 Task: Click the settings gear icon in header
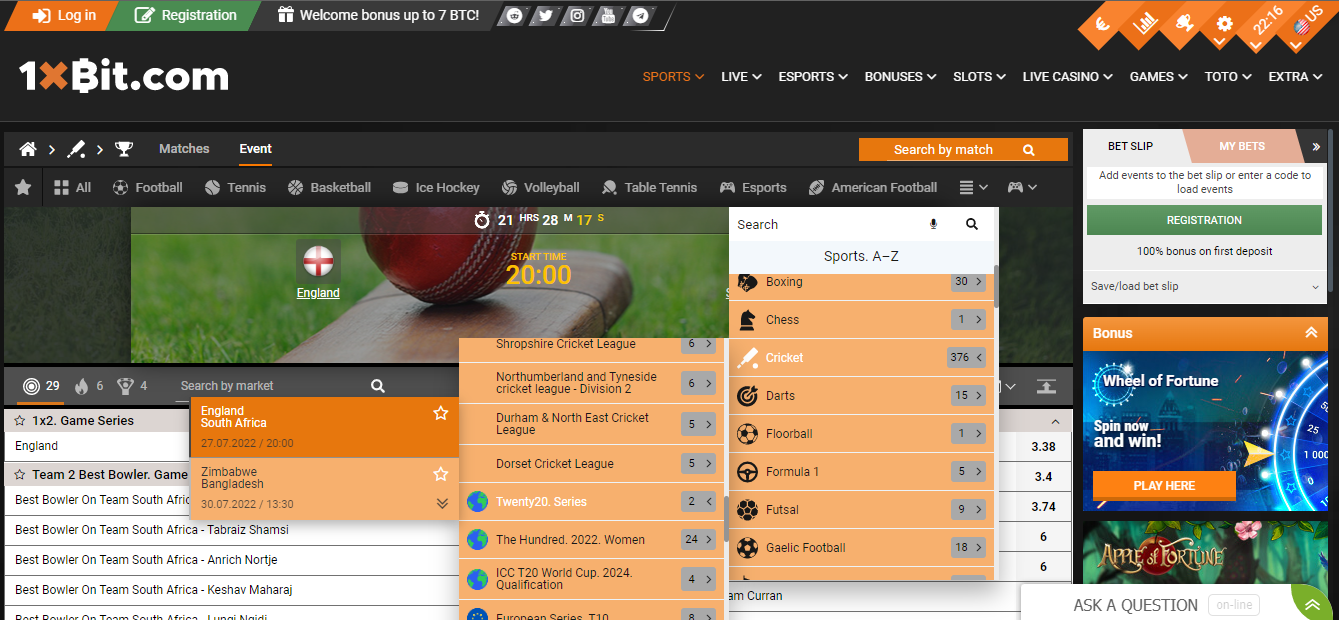coord(1223,24)
